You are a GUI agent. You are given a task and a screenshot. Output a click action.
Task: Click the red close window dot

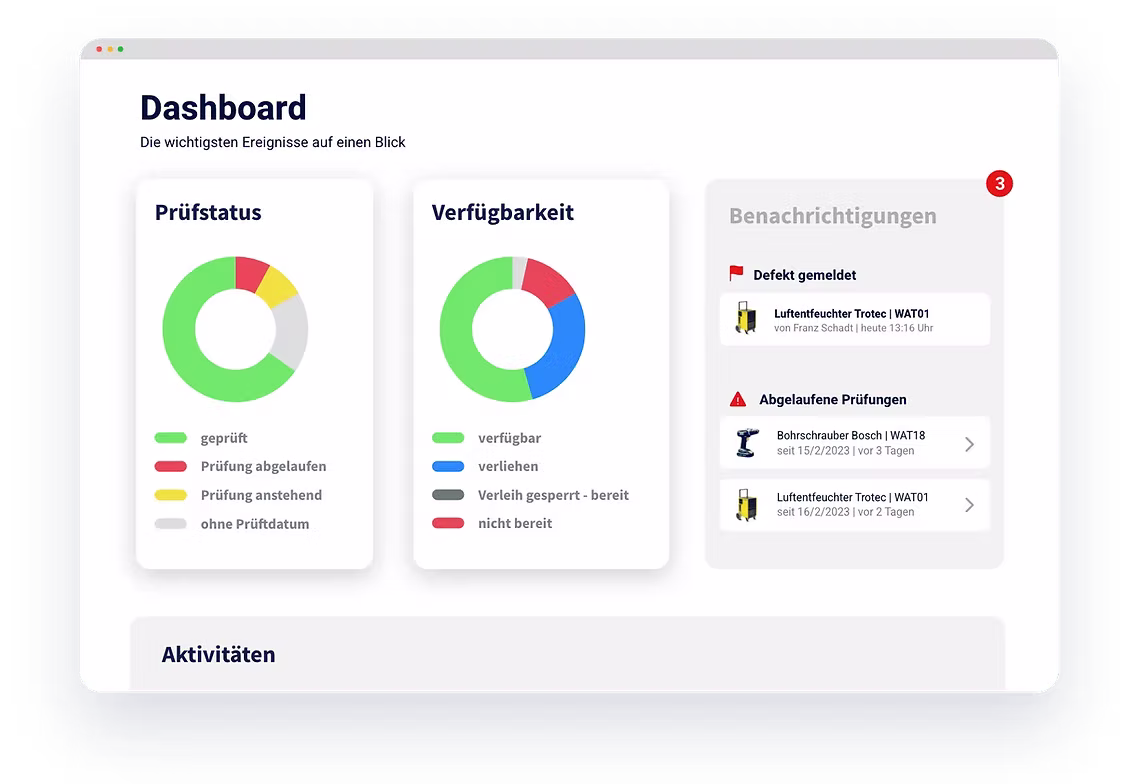point(99,49)
